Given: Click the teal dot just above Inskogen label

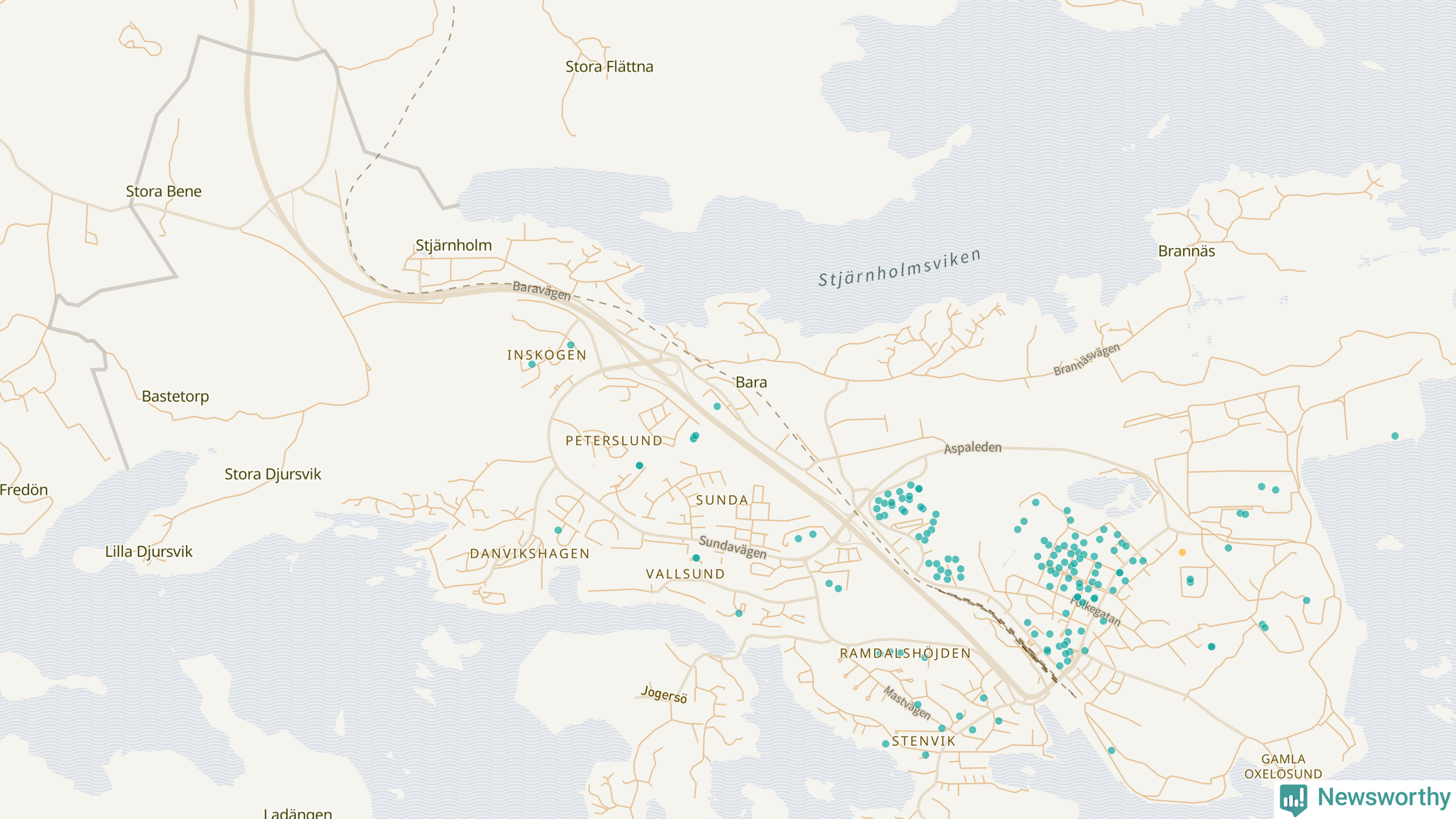Looking at the screenshot, I should (570, 345).
